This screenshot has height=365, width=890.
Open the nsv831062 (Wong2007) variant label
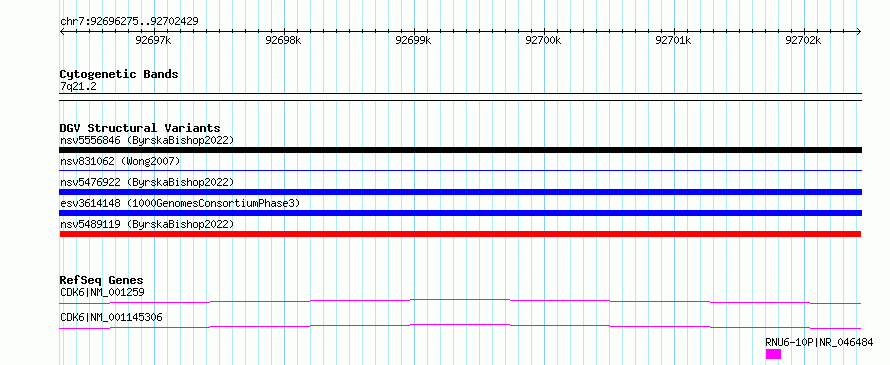point(120,162)
